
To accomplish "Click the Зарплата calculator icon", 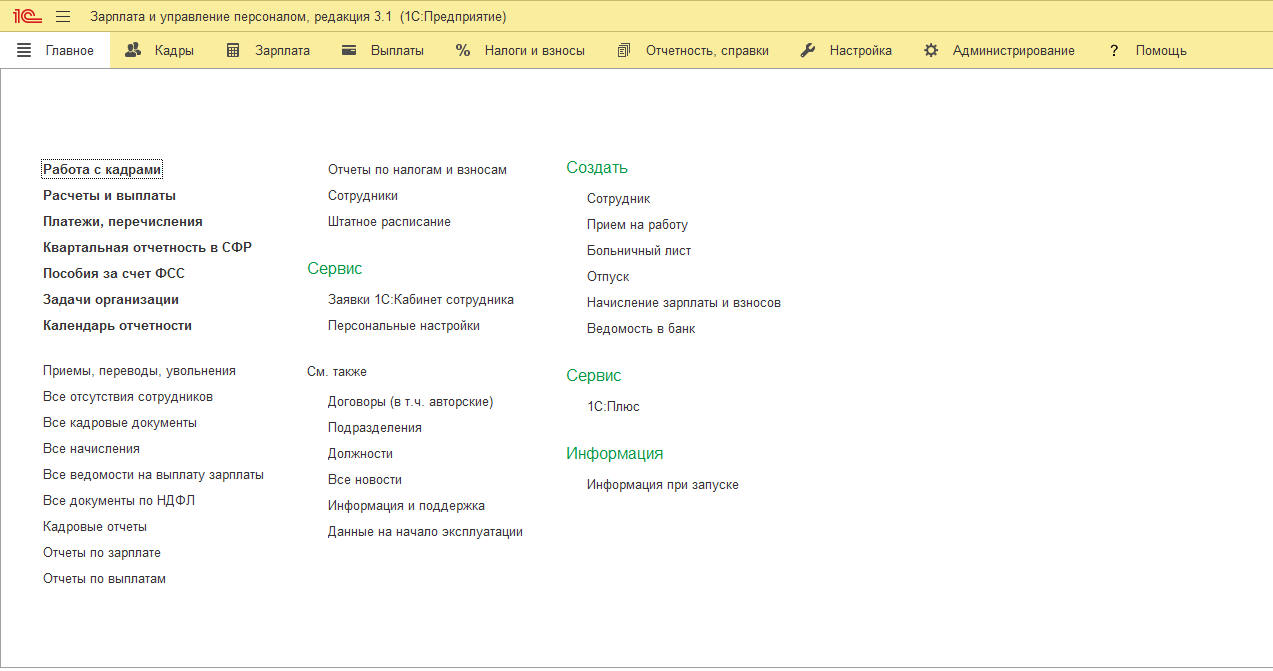I will 233,50.
